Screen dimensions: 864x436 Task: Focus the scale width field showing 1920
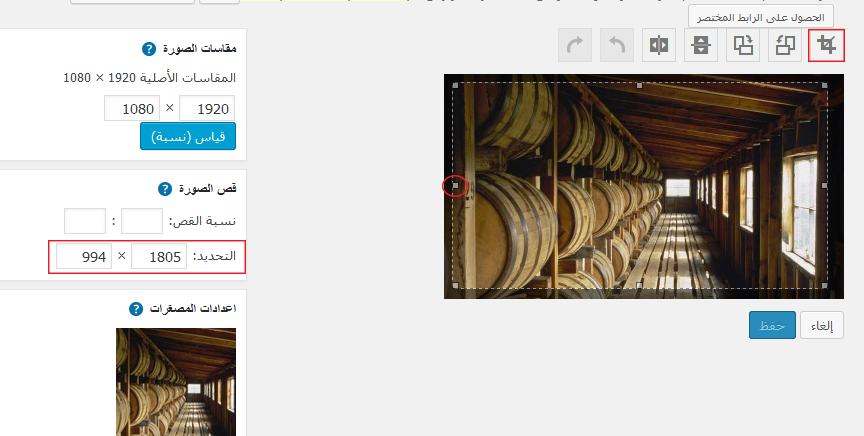click(x=206, y=108)
